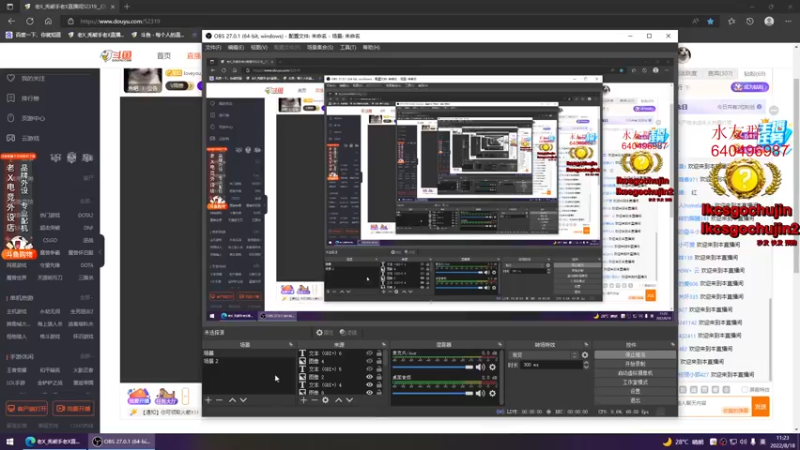
Task: Lock the 文本 (GDI+) 5 source
Action: pos(379,369)
